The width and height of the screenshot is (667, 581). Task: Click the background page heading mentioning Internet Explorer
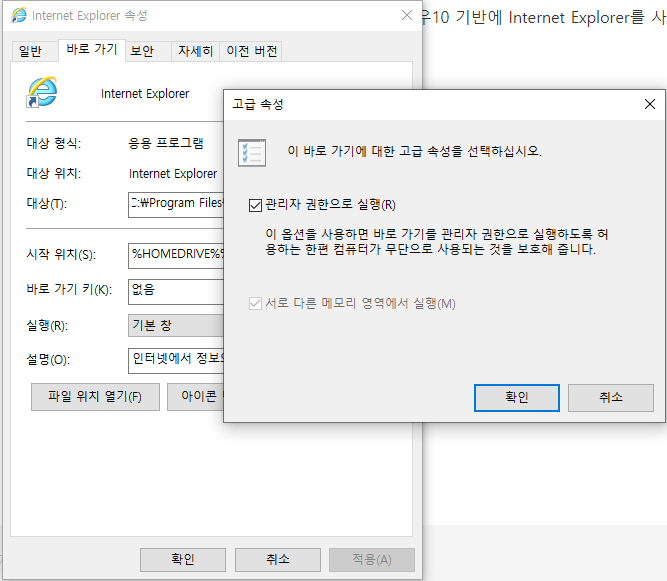(543, 17)
